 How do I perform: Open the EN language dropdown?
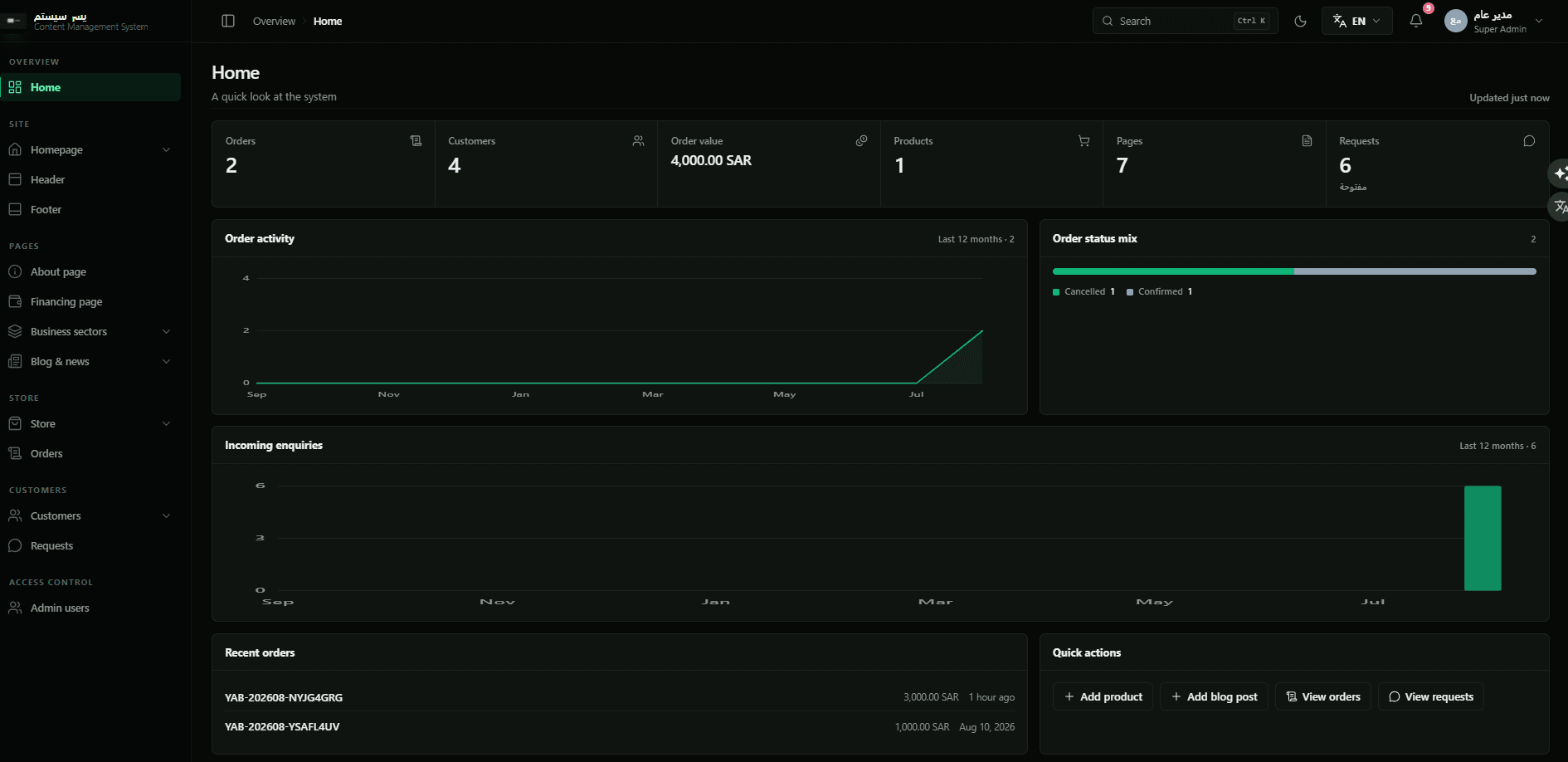1356,21
